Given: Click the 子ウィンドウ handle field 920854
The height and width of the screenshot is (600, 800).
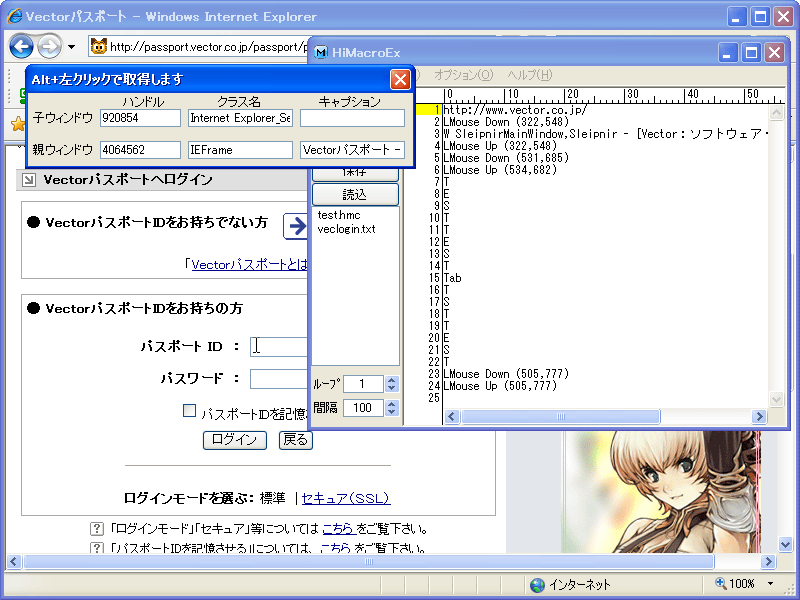Looking at the screenshot, I should click(140, 118).
